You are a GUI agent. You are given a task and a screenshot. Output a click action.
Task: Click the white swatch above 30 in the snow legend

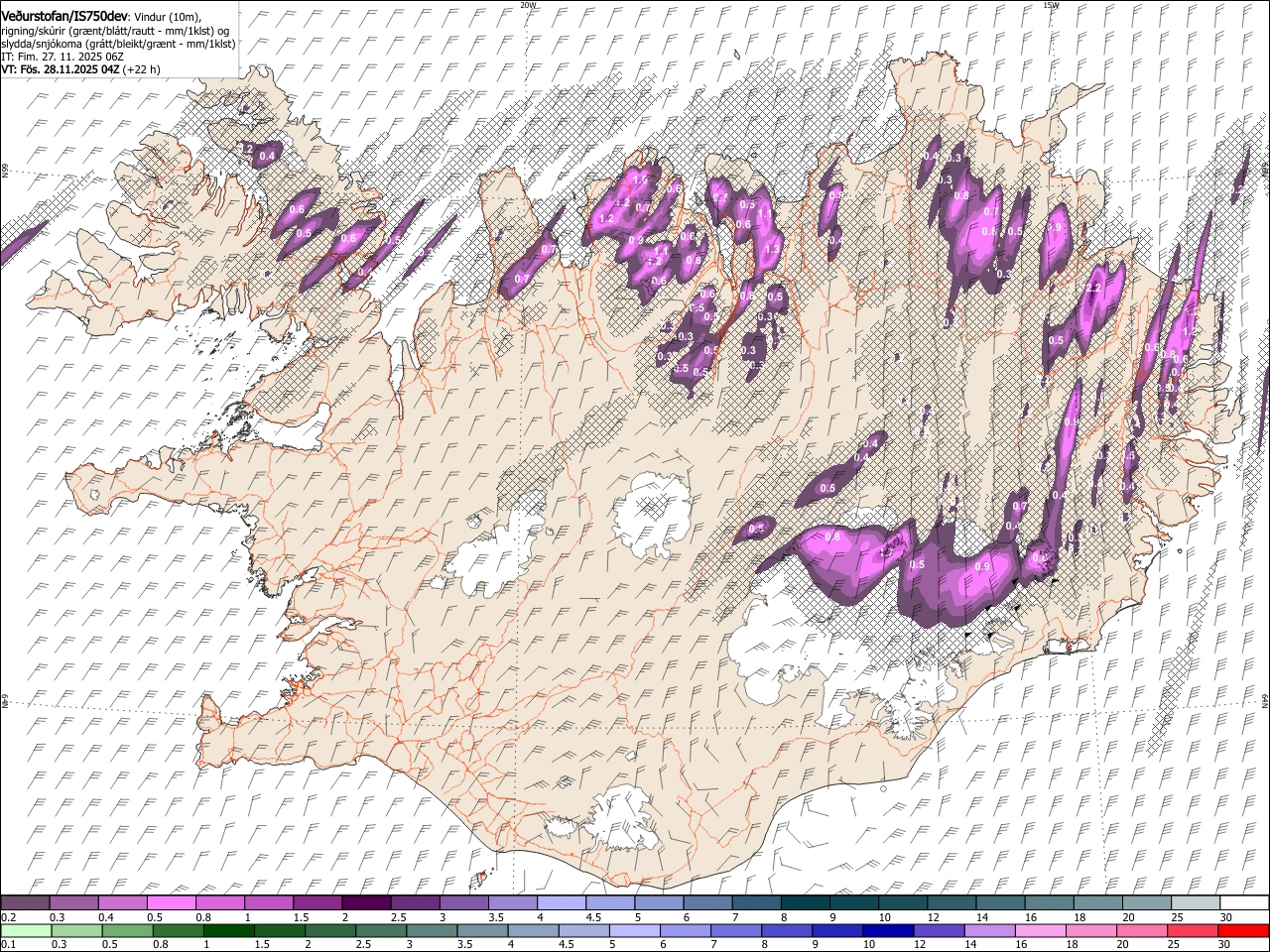coord(1244,902)
